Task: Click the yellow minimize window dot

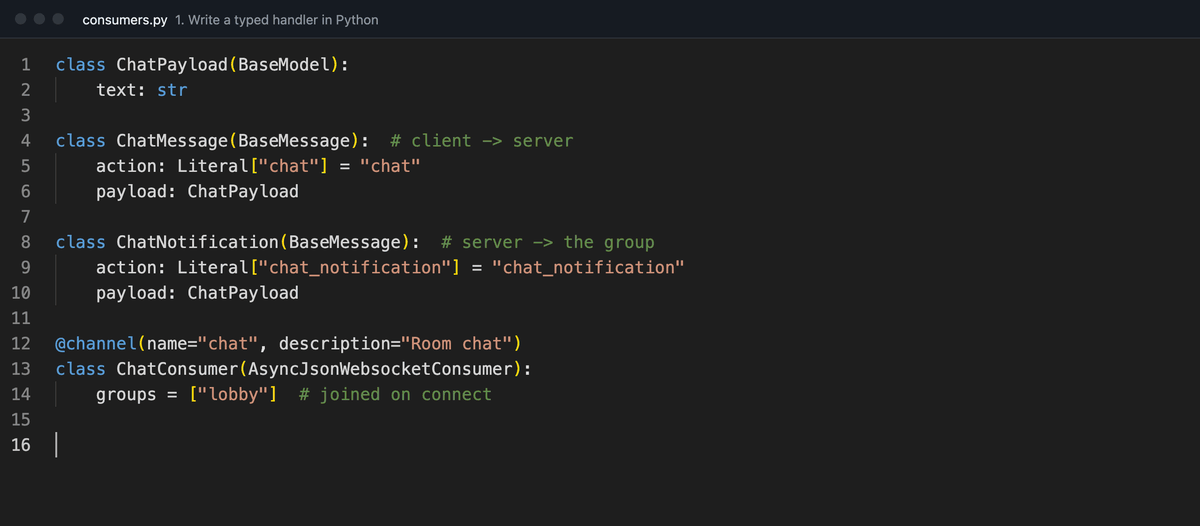Action: [40, 19]
